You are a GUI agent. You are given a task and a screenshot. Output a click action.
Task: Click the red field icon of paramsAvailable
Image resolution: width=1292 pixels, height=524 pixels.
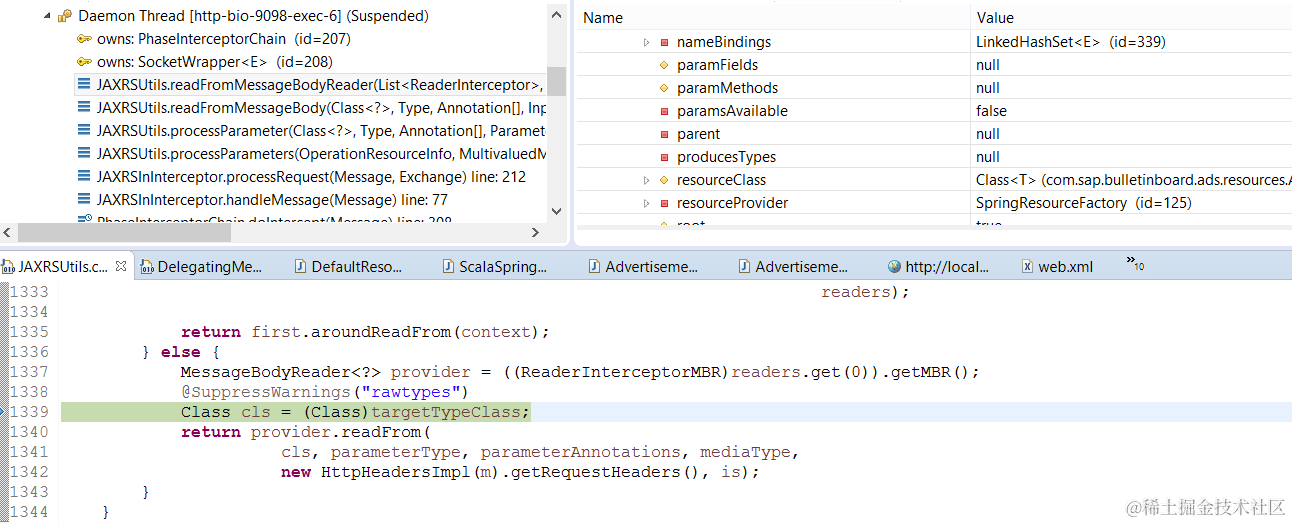click(x=664, y=111)
